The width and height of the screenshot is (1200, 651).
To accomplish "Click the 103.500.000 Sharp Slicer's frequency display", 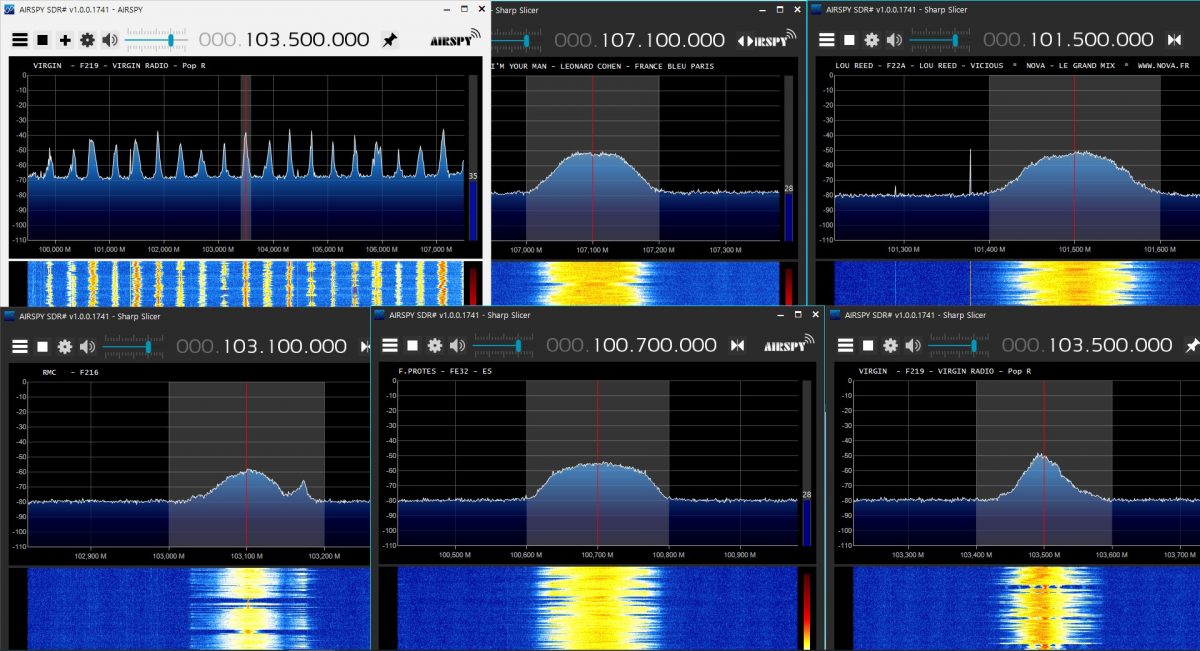I will pos(1087,345).
